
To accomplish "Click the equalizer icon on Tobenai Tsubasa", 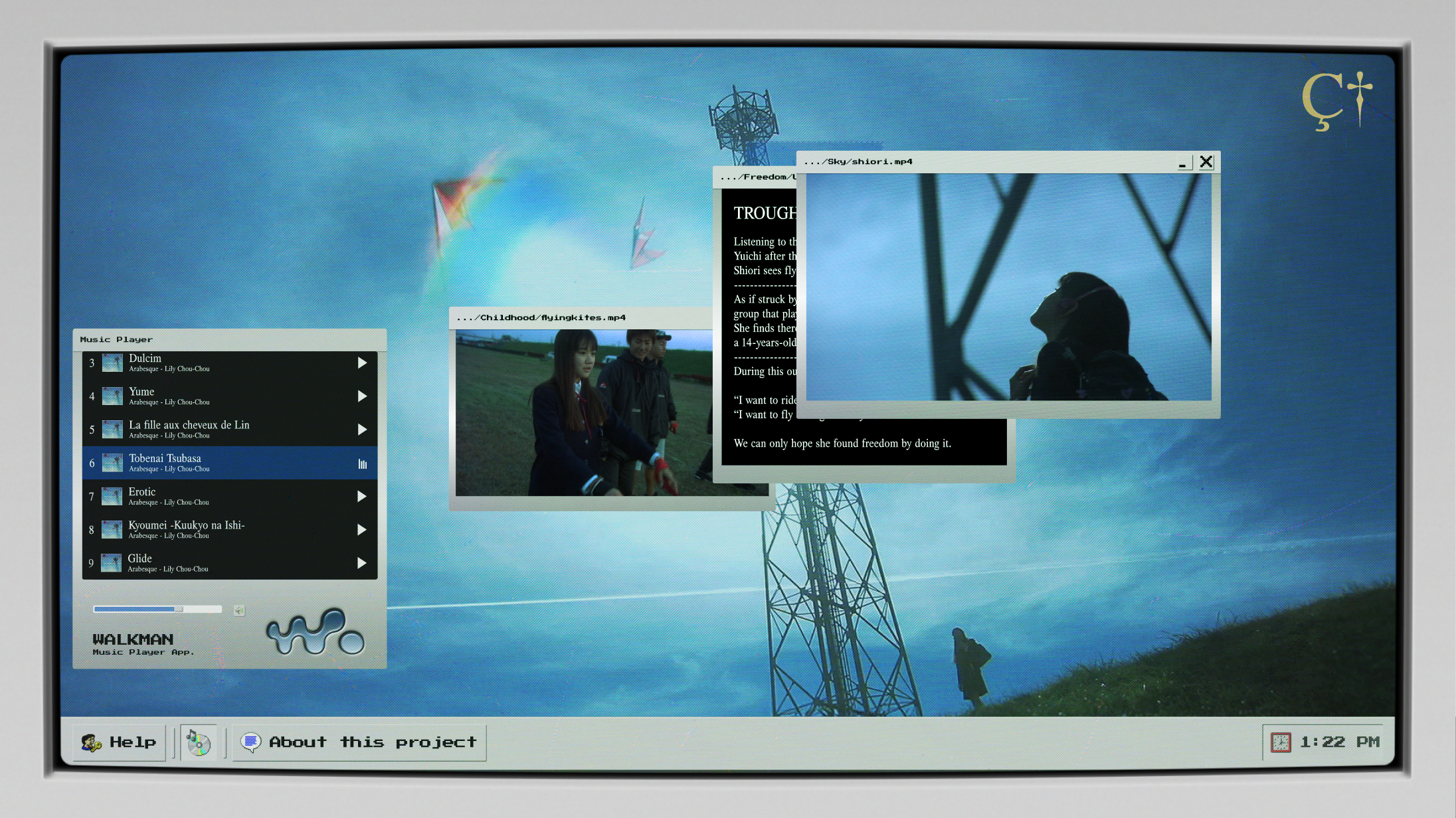I will (x=363, y=464).
